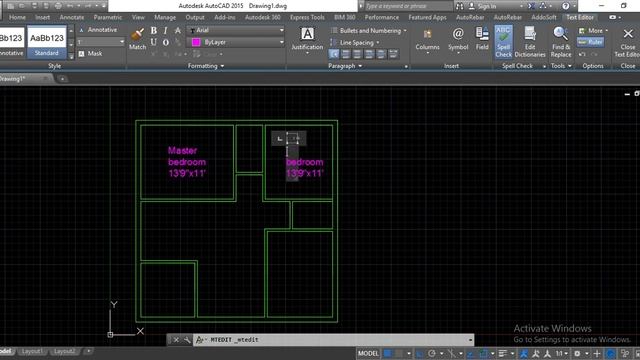Toggle Underline formatting

click(153, 42)
